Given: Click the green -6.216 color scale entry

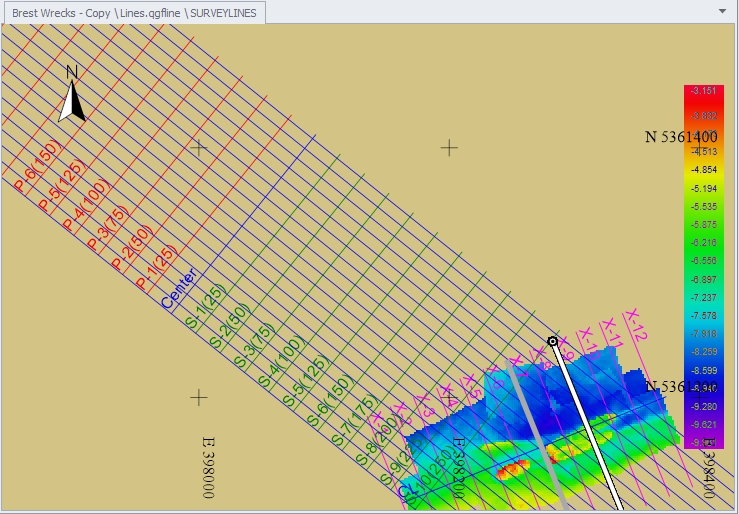Looking at the screenshot, I should pyautogui.click(x=703, y=243).
